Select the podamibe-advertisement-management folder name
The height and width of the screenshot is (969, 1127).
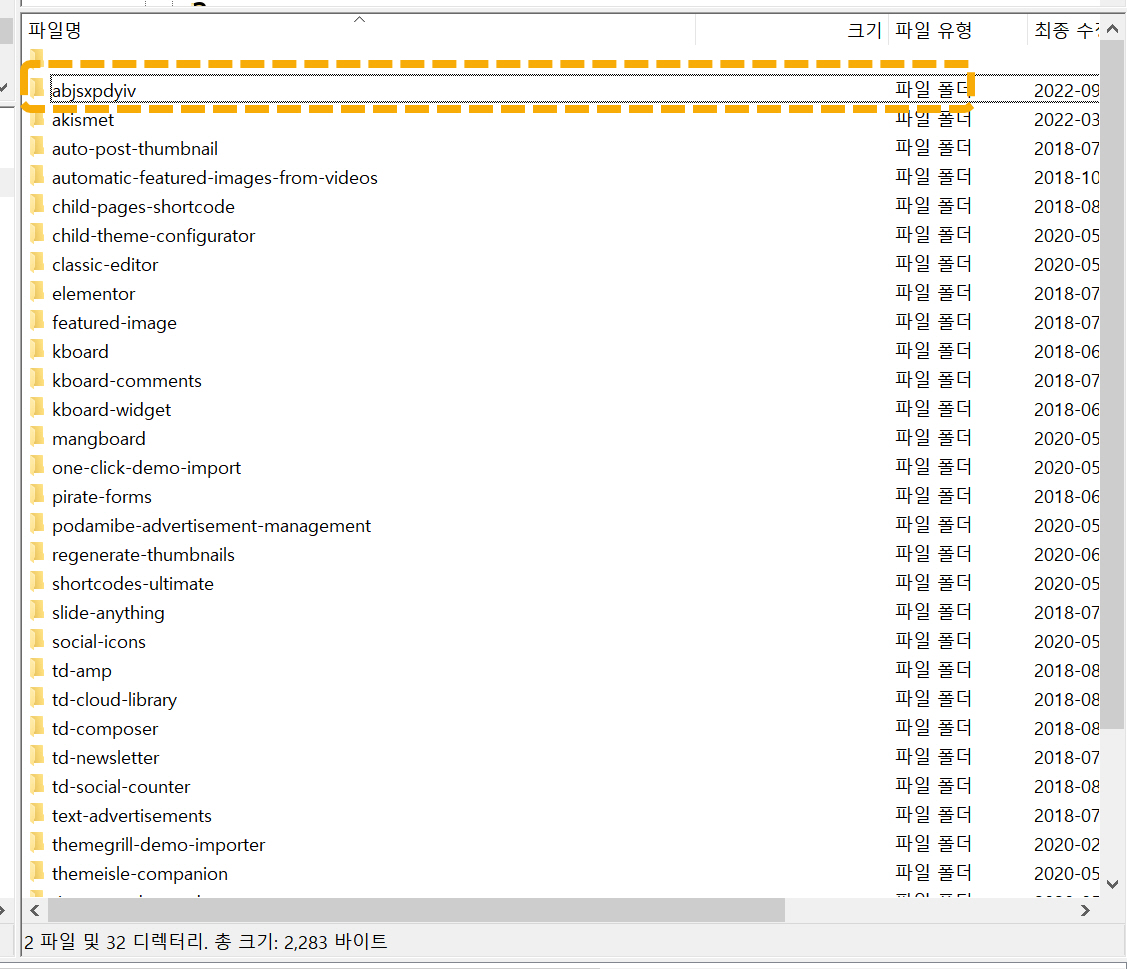click(211, 525)
